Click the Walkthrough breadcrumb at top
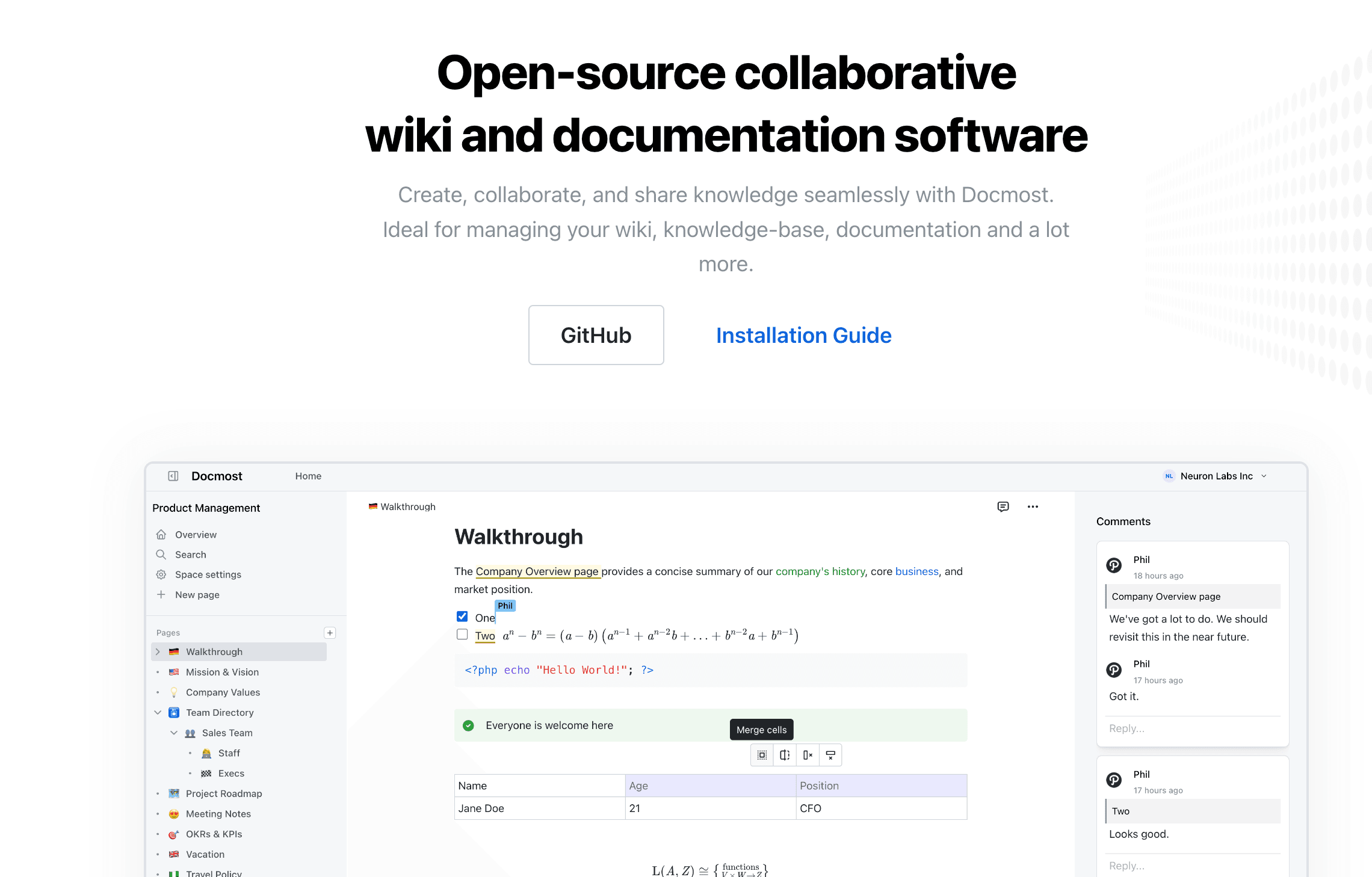The width and height of the screenshot is (1372, 877). (x=402, y=506)
